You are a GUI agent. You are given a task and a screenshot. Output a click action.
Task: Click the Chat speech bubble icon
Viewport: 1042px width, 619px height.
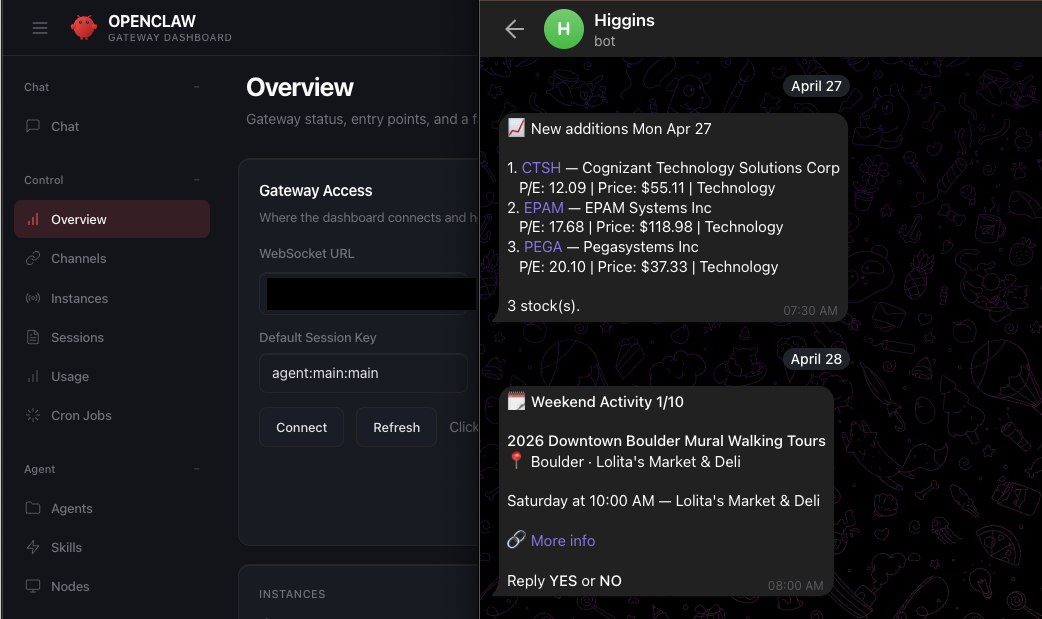point(33,126)
